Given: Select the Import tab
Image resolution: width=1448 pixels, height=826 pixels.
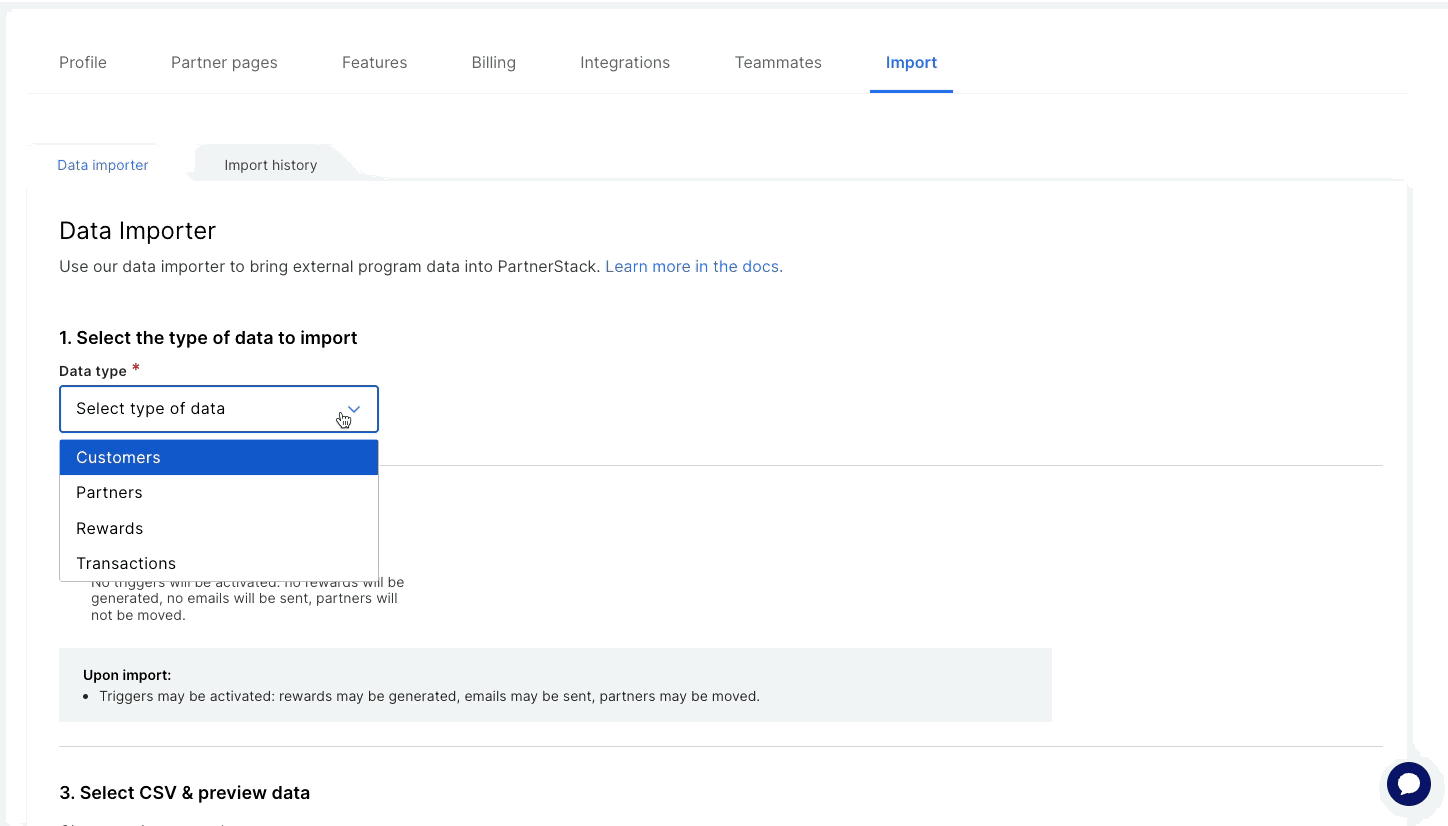Looking at the screenshot, I should 911,62.
